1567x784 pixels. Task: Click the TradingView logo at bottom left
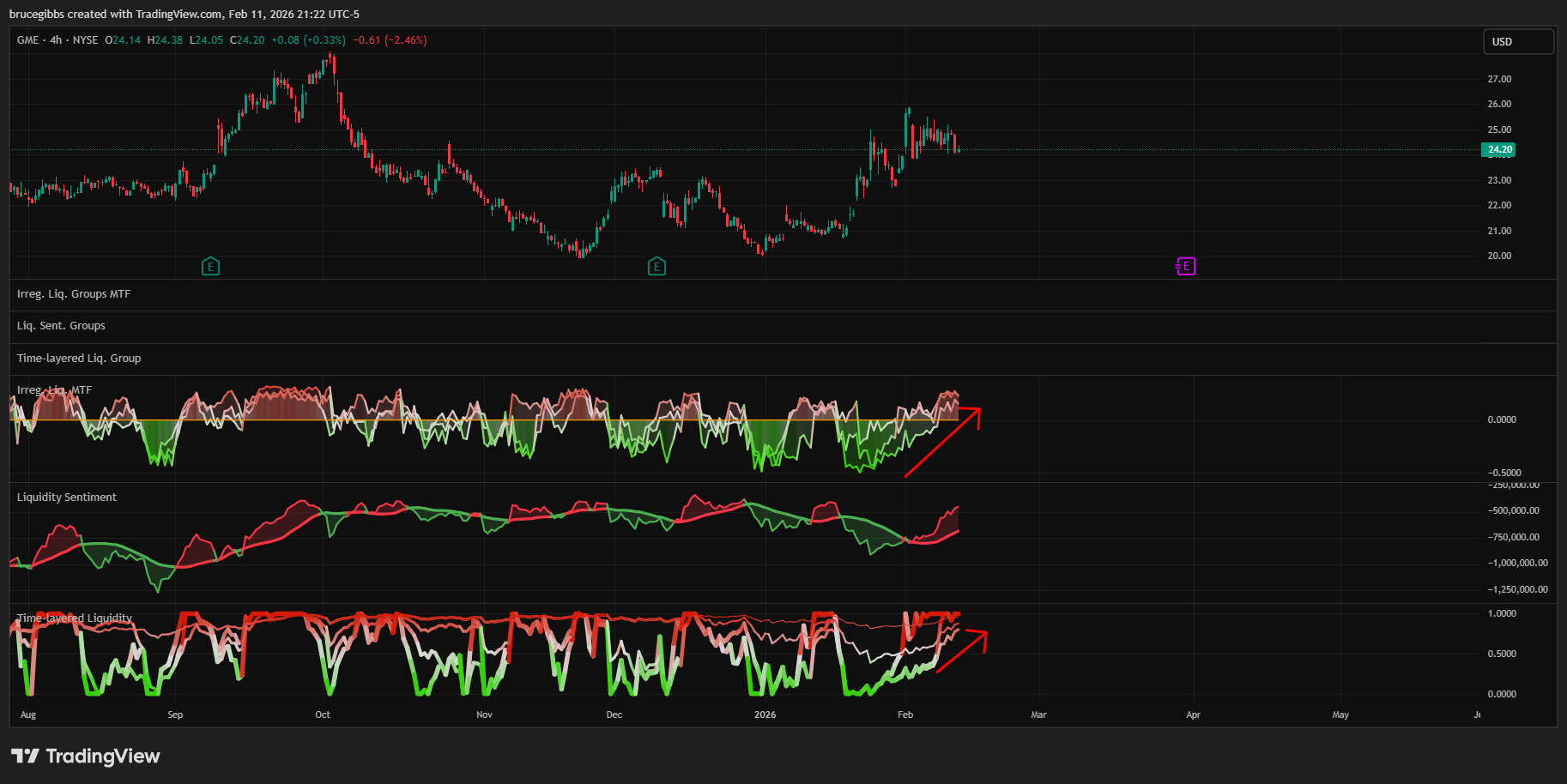86,756
